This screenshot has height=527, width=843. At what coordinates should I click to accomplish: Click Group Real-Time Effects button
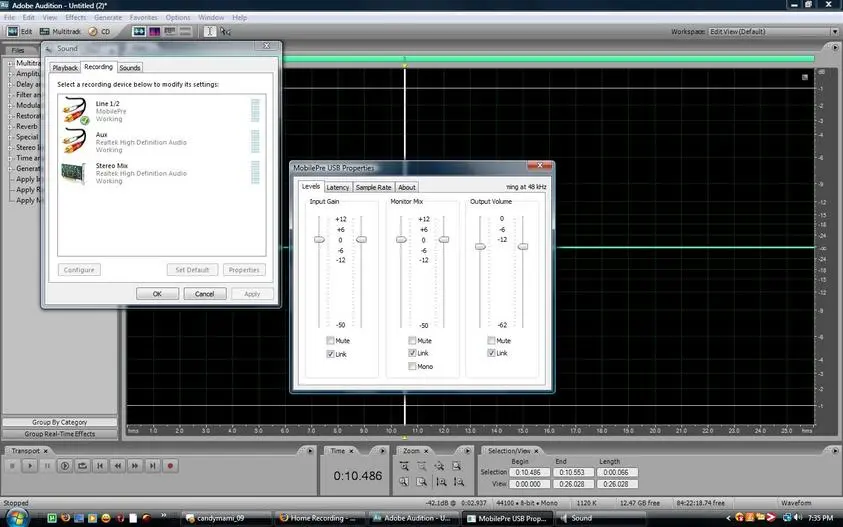tap(60, 433)
